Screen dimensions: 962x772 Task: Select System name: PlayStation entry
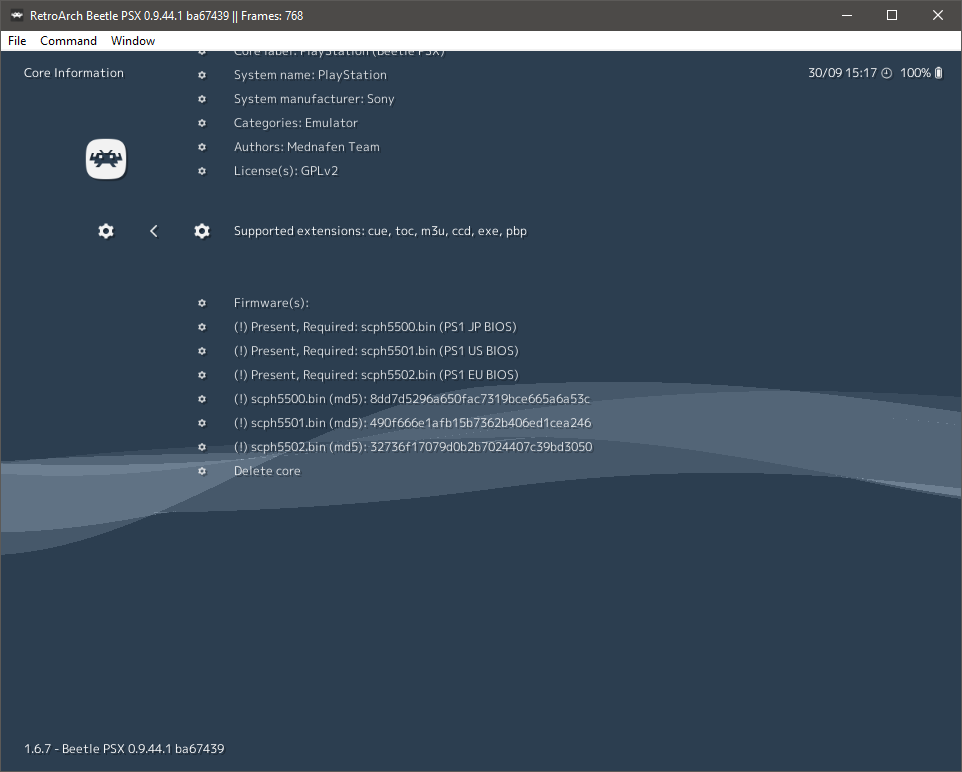pyautogui.click(x=310, y=75)
